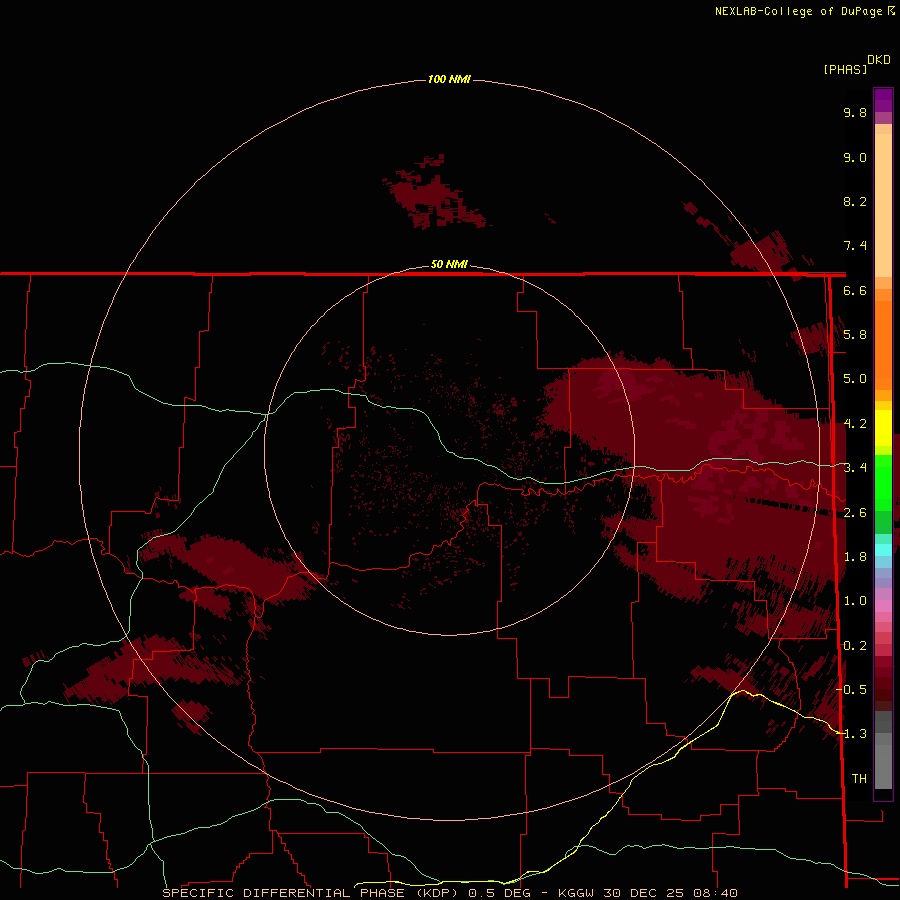Screen dimensions: 900x900
Task: Click the cyan segment of the color bar
Action: point(883,550)
